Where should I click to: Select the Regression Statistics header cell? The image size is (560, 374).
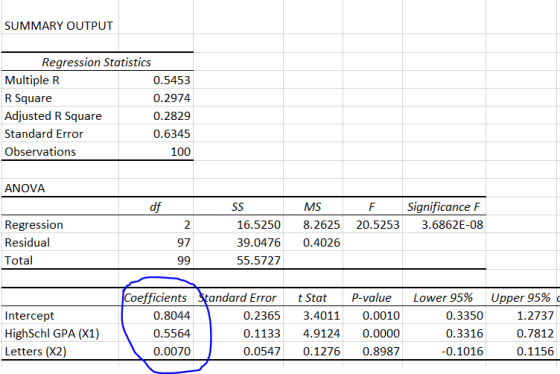[96, 63]
